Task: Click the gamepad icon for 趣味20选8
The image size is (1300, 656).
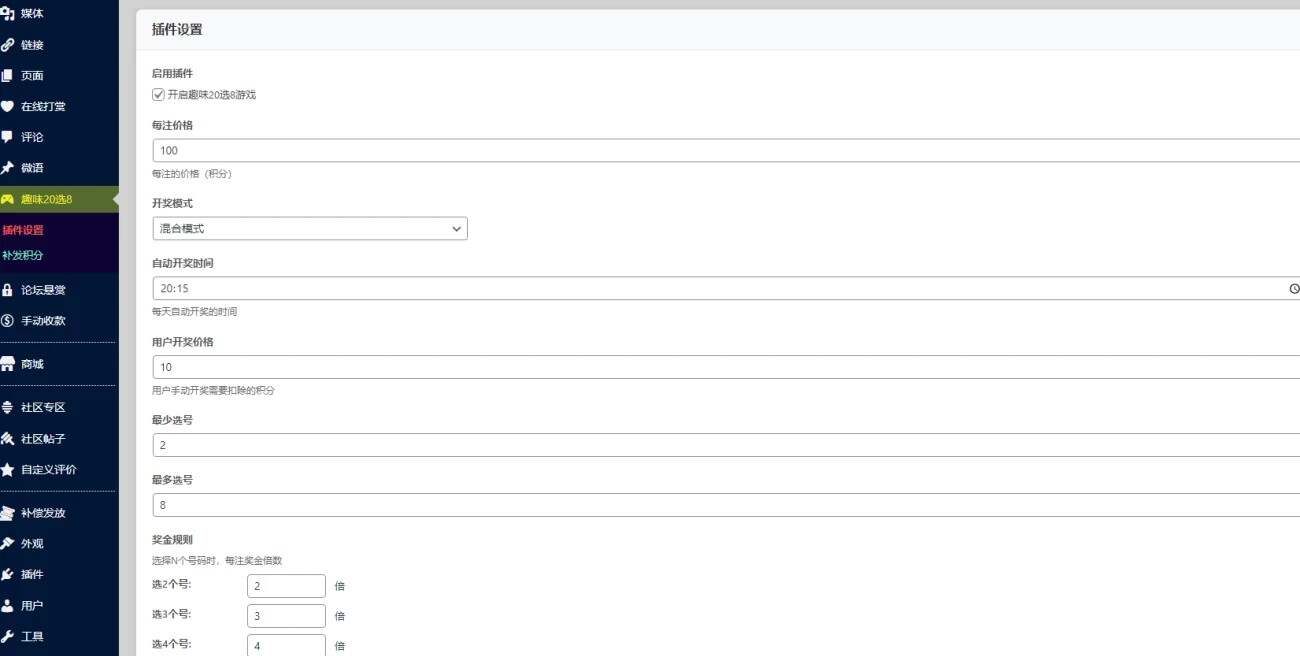Action: coord(7,199)
